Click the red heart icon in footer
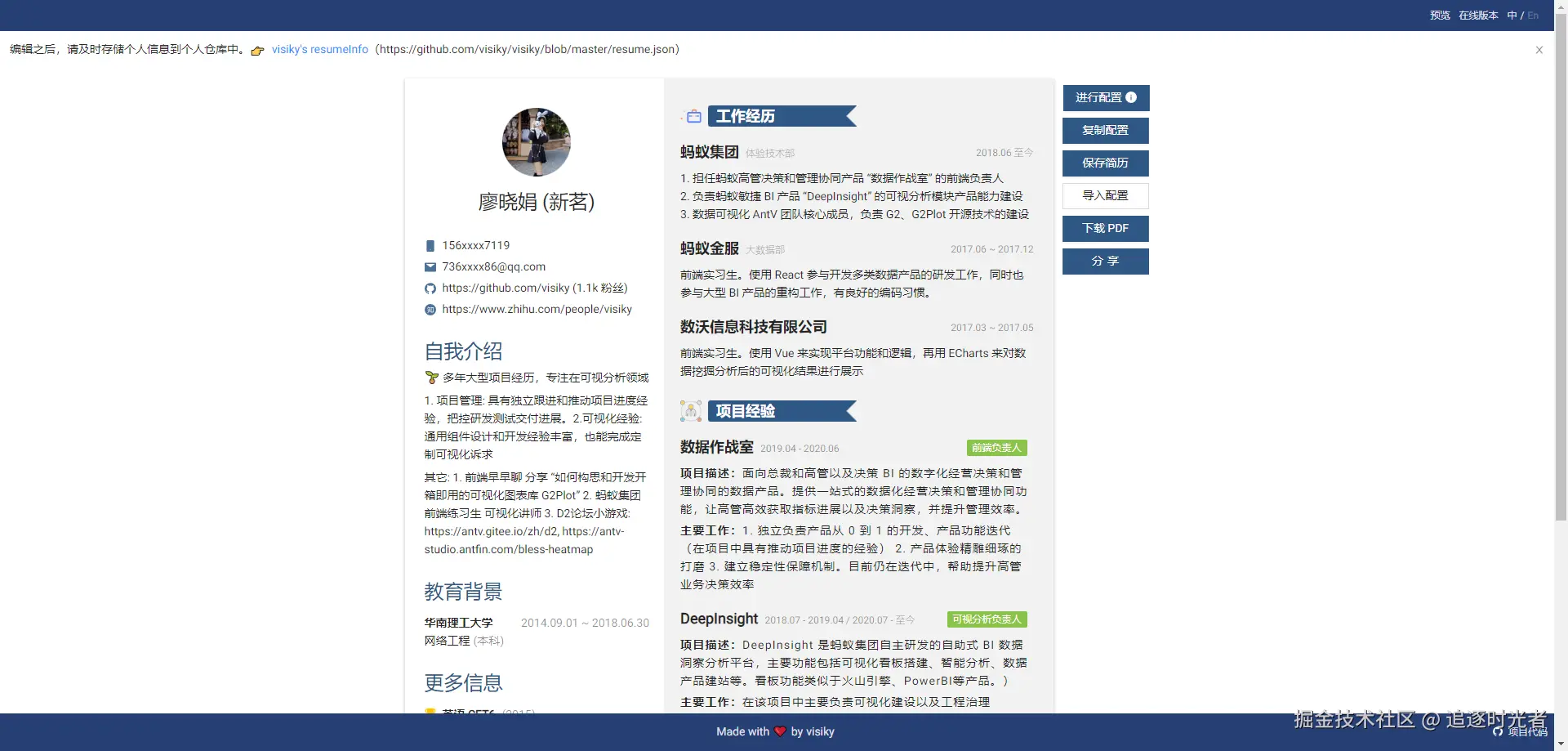1568x751 pixels. tap(780, 731)
